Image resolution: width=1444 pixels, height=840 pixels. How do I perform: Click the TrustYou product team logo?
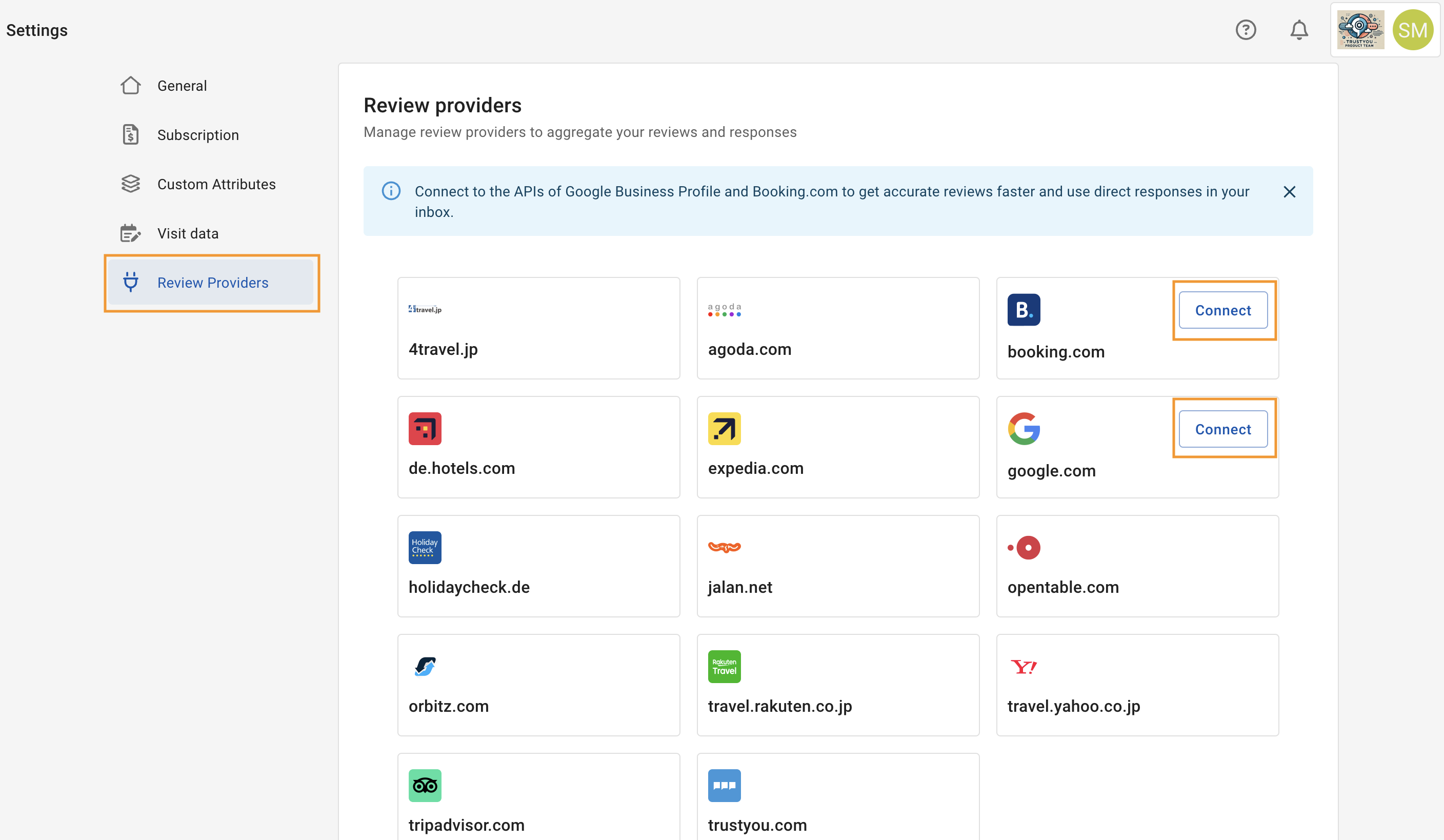(1360, 30)
